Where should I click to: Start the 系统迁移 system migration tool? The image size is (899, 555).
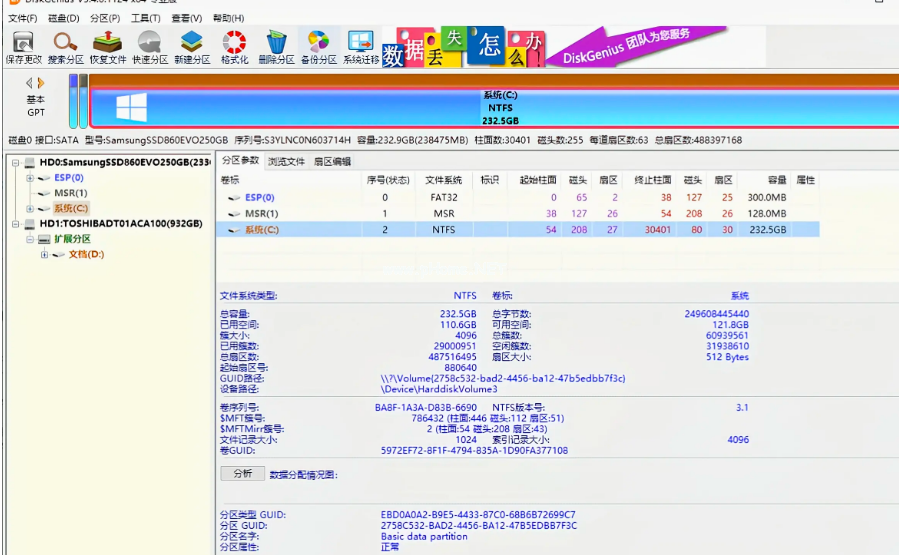(360, 46)
